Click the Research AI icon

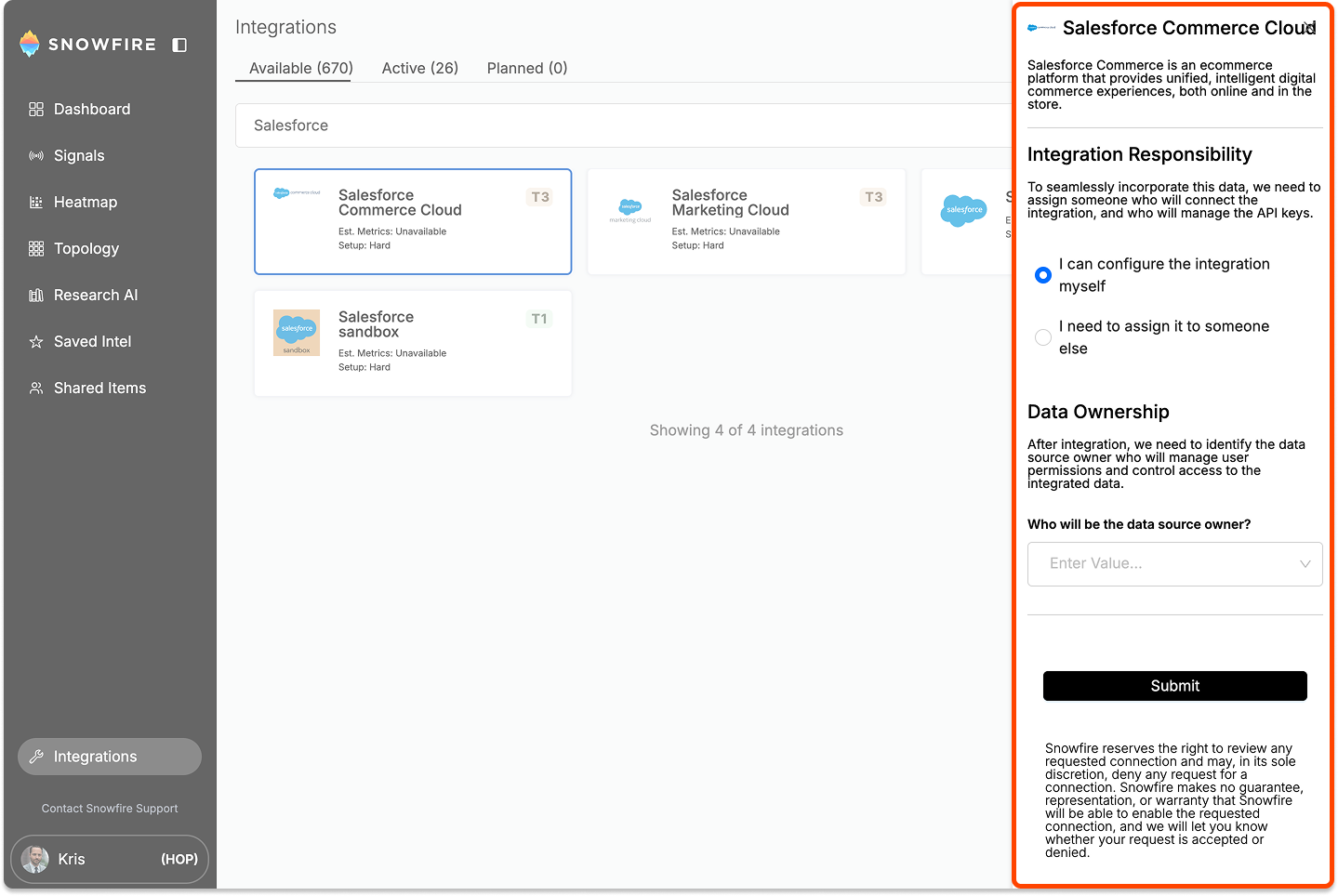point(36,296)
